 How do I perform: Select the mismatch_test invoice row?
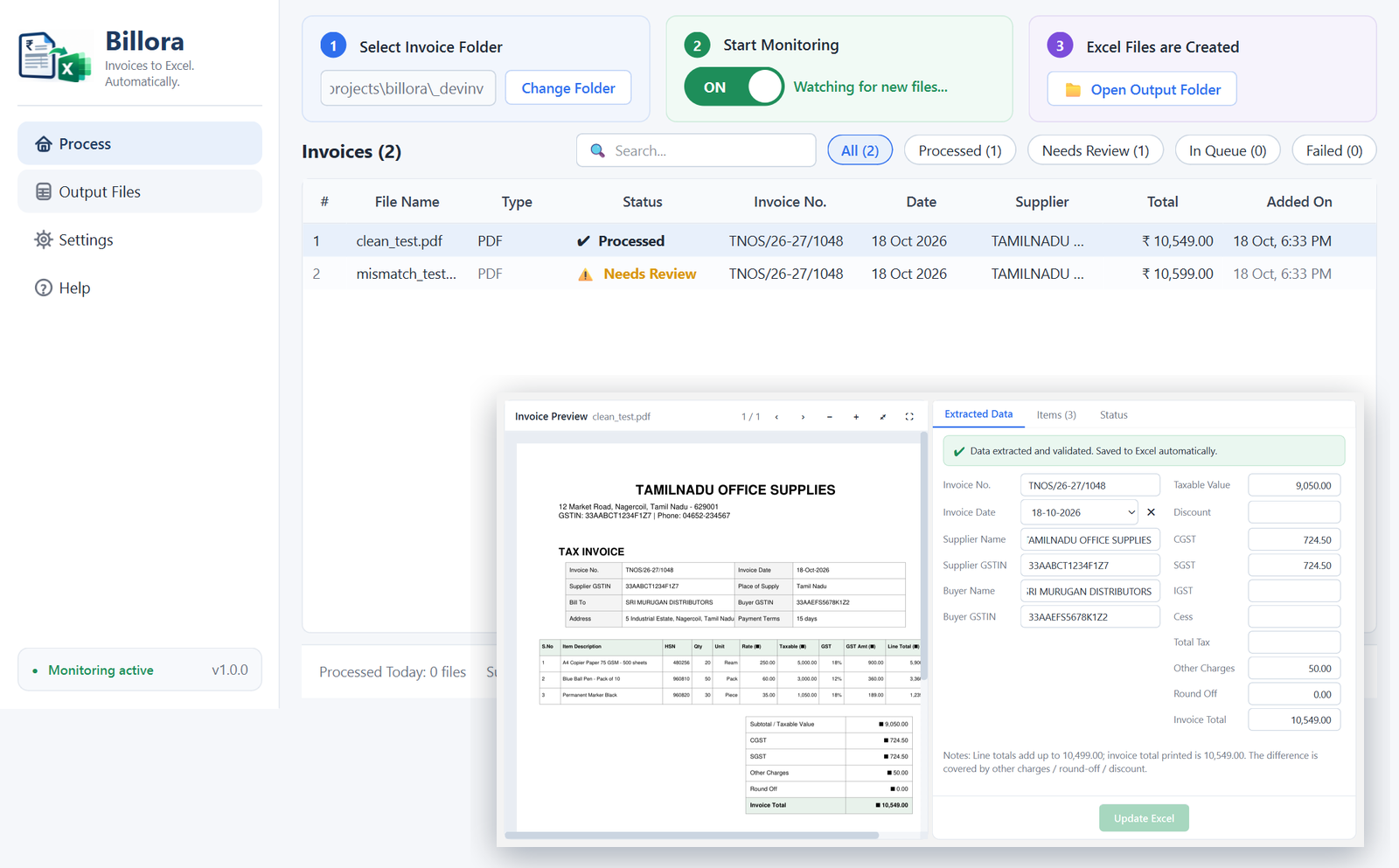(x=839, y=274)
